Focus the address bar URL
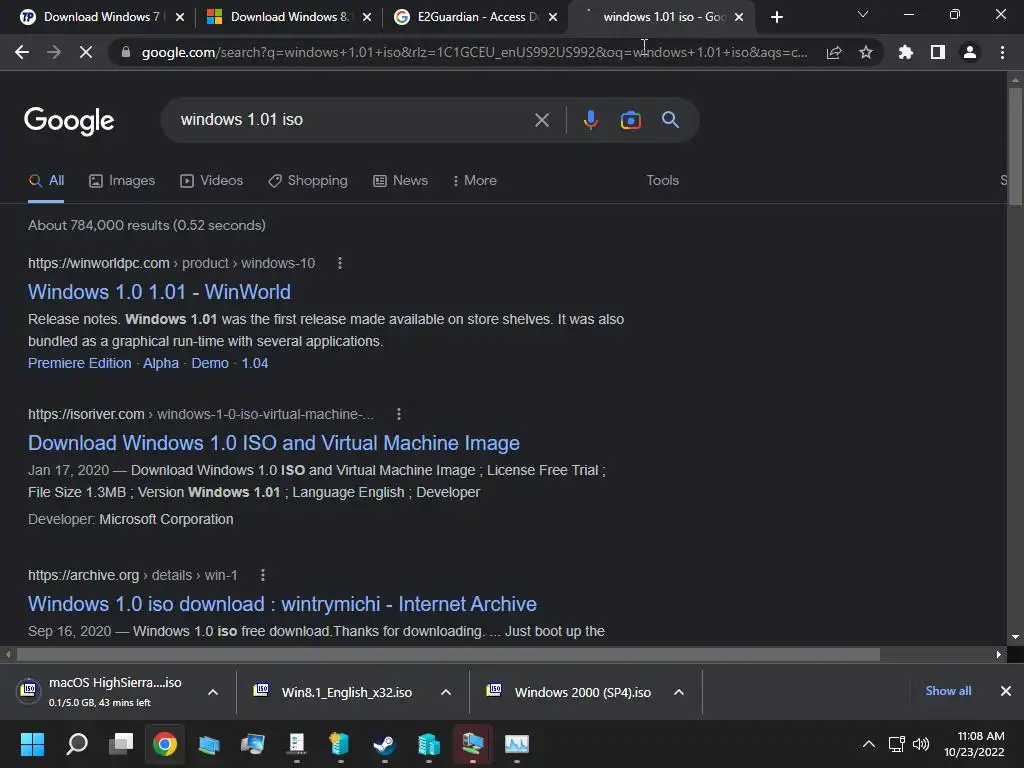The image size is (1024, 768). point(474,52)
